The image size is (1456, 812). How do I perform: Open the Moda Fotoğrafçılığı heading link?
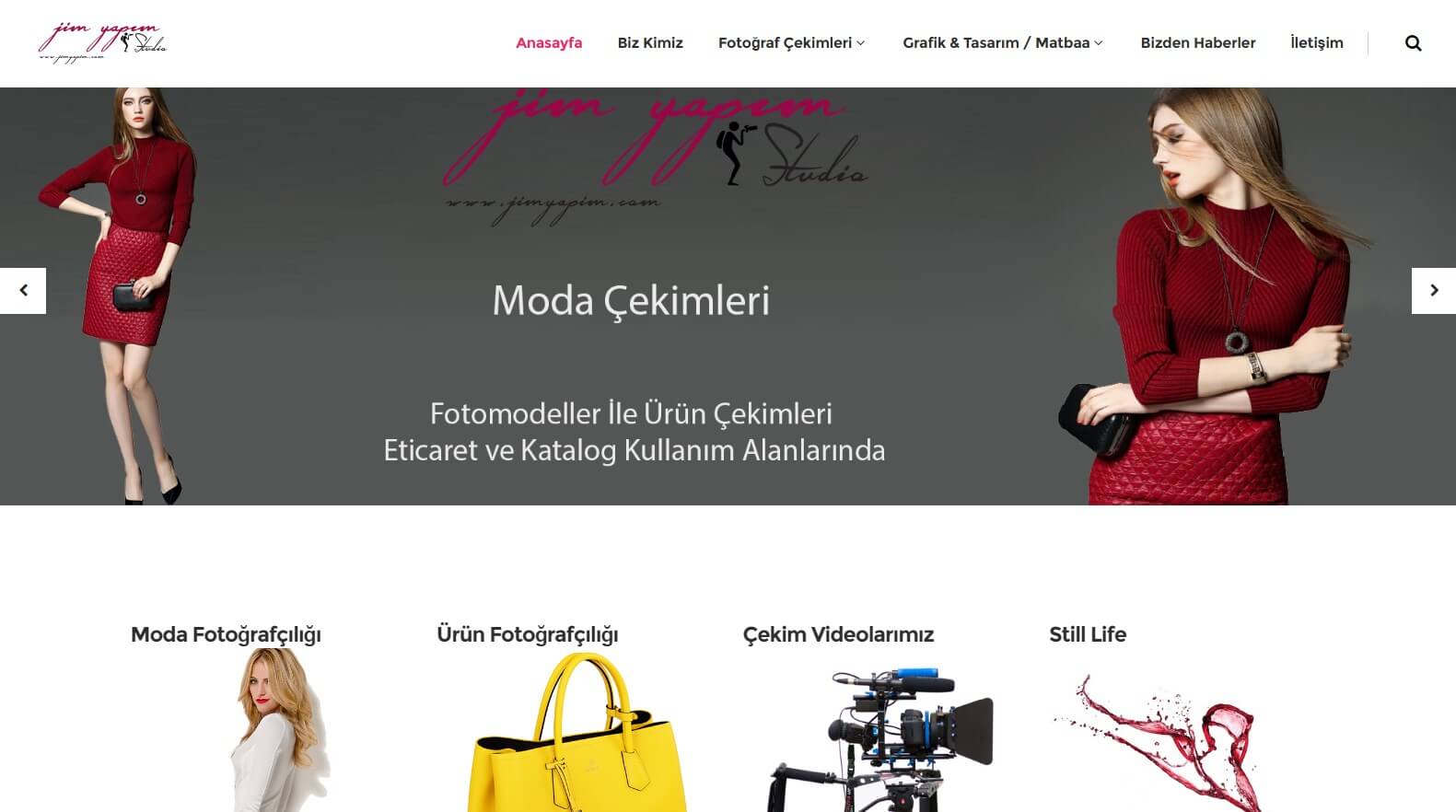tap(226, 634)
